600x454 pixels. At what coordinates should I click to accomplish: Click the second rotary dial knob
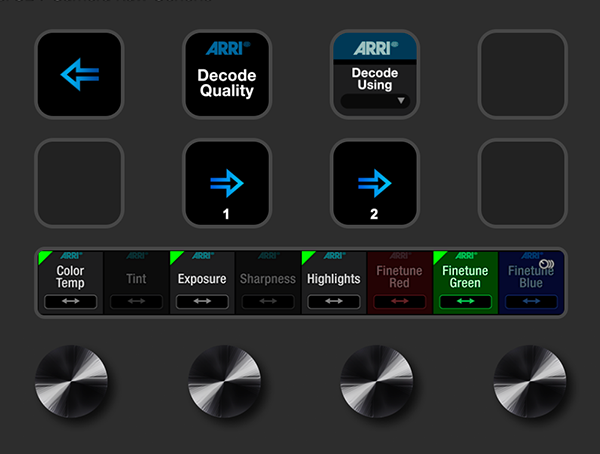point(224,381)
